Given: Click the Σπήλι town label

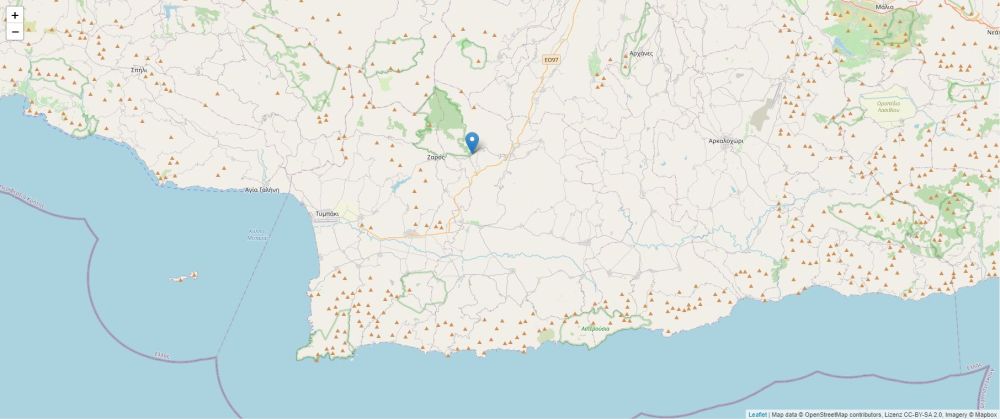Looking at the screenshot, I should (x=138, y=69).
